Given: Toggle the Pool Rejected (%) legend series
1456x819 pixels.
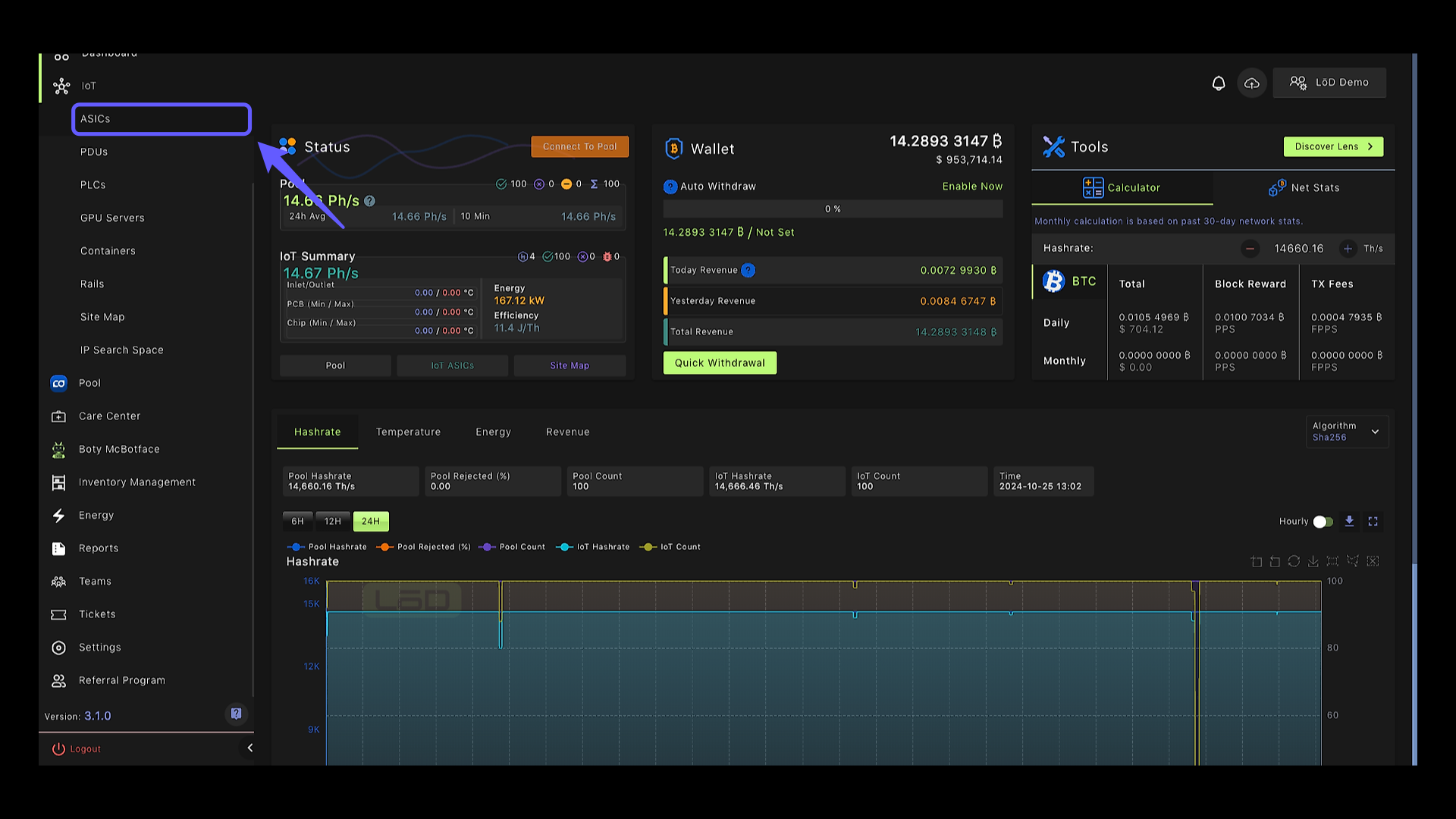Looking at the screenshot, I should point(424,547).
